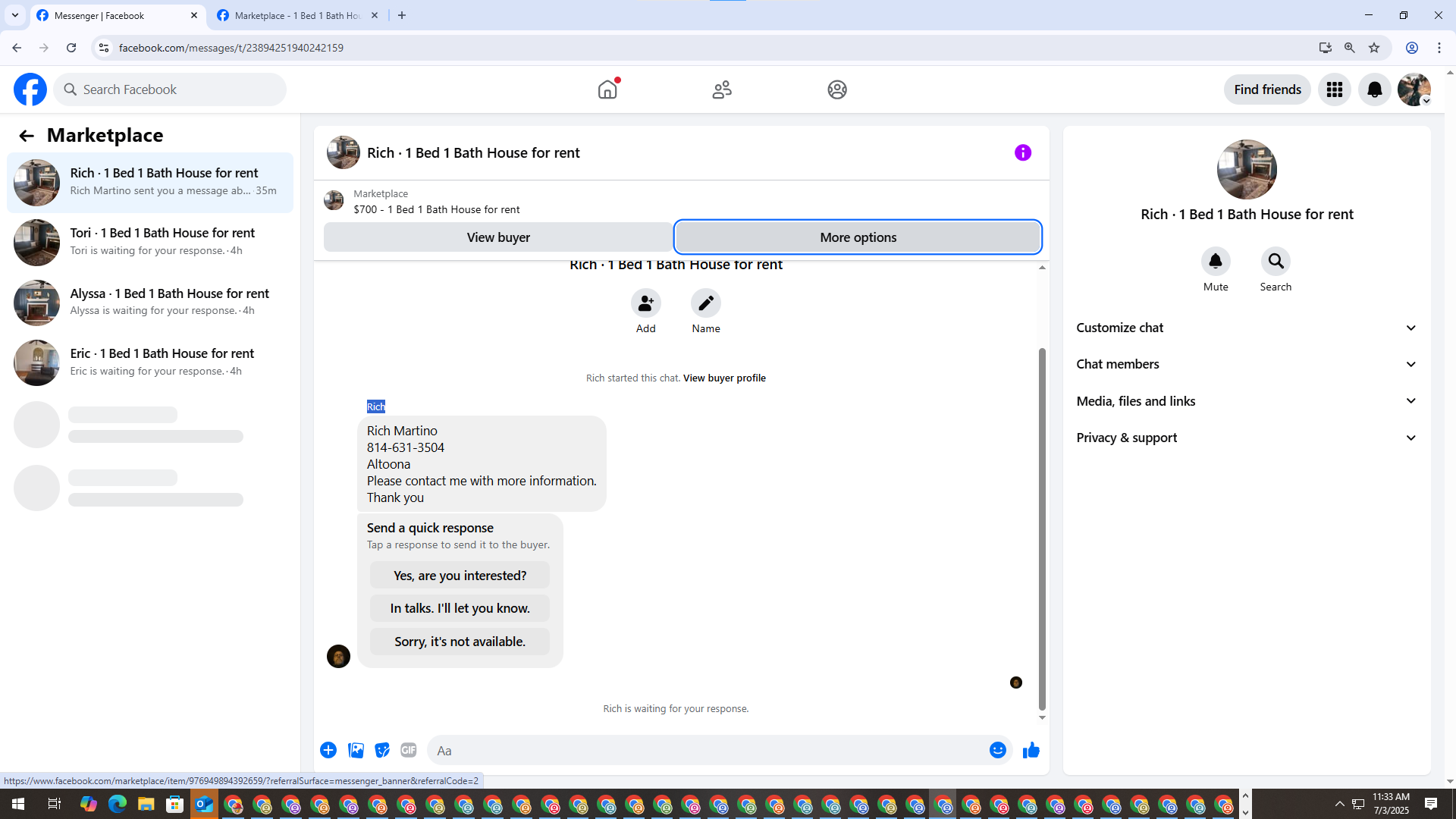Expand Media, files and links section
The image size is (1456, 819).
click(1247, 401)
